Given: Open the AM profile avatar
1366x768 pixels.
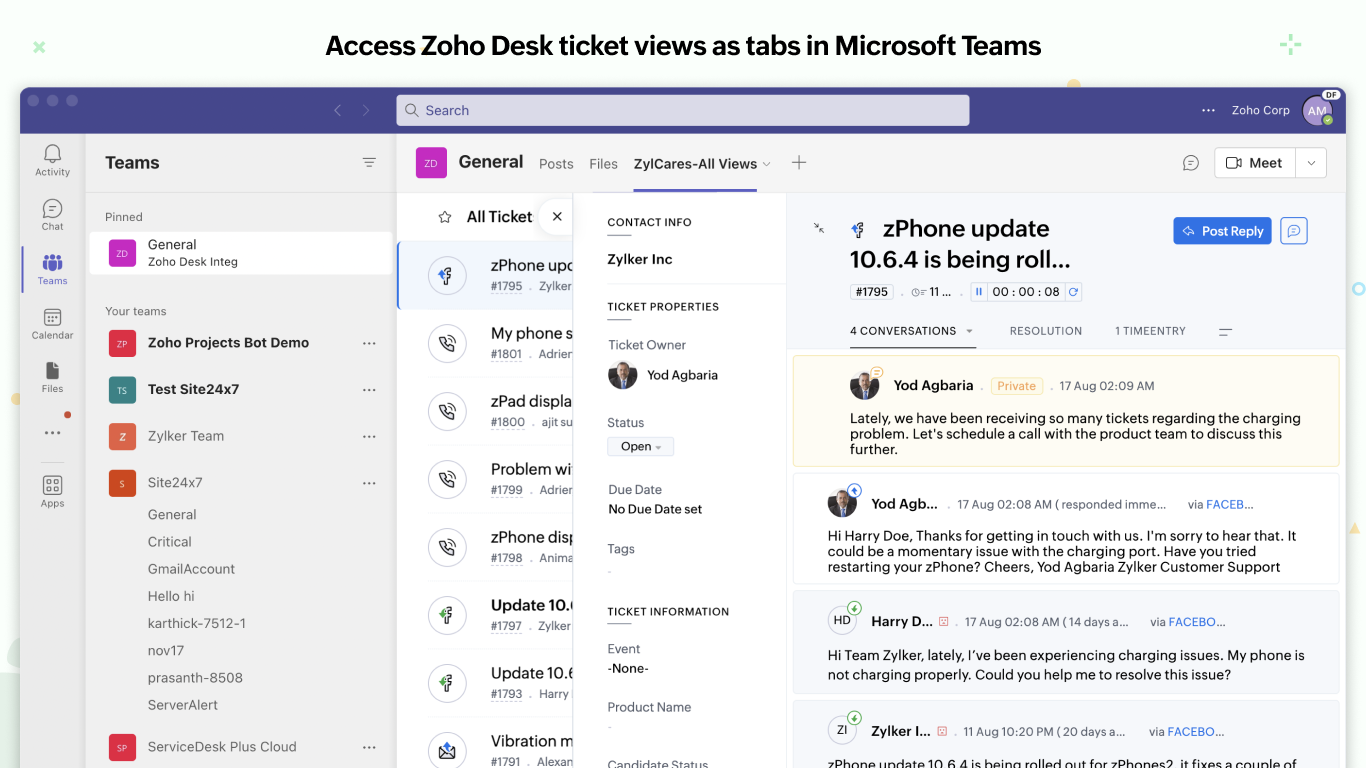Looking at the screenshot, I should coord(1317,111).
